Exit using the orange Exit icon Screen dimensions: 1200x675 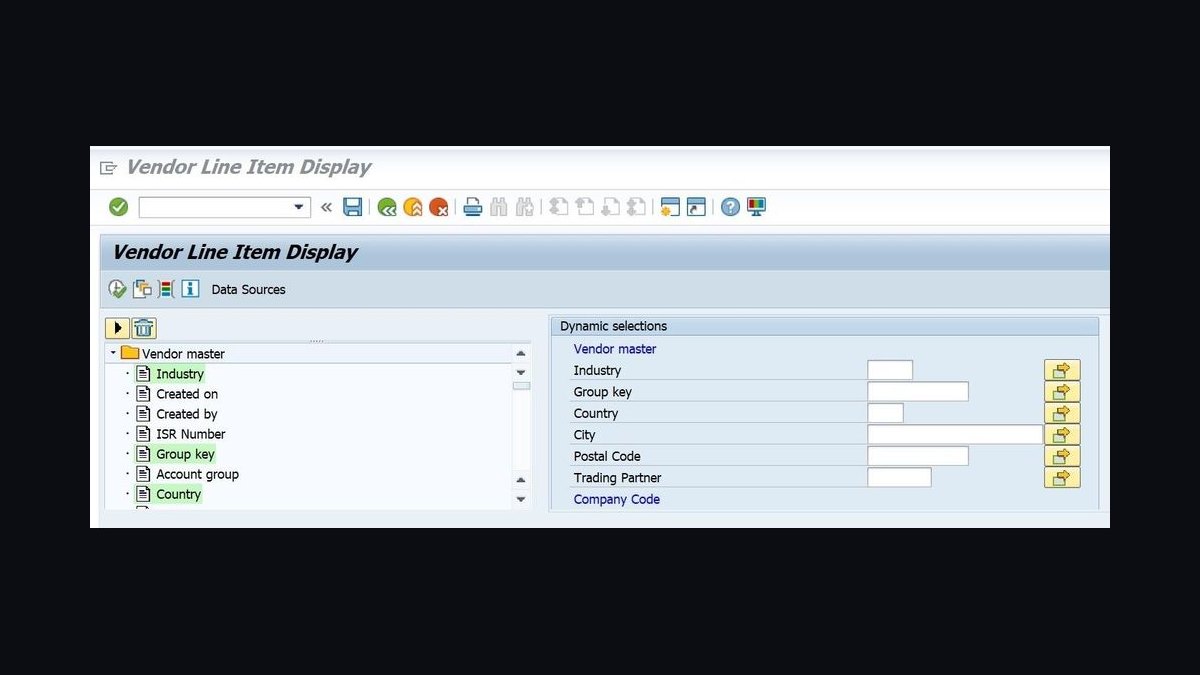(x=413, y=207)
